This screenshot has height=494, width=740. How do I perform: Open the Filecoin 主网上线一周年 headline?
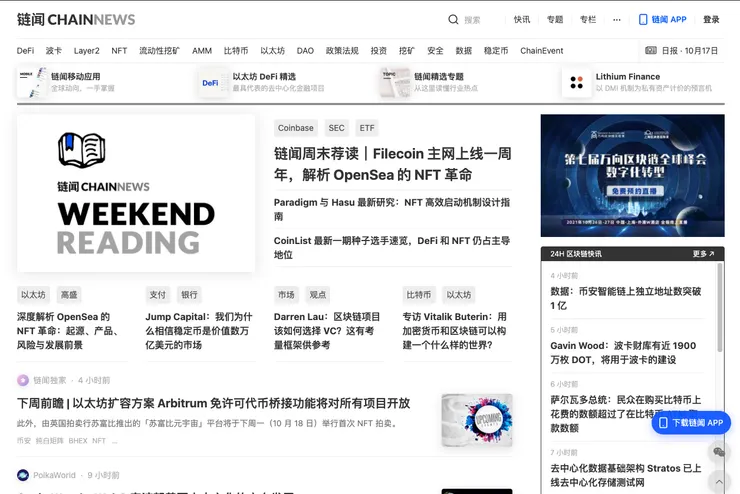click(x=393, y=164)
